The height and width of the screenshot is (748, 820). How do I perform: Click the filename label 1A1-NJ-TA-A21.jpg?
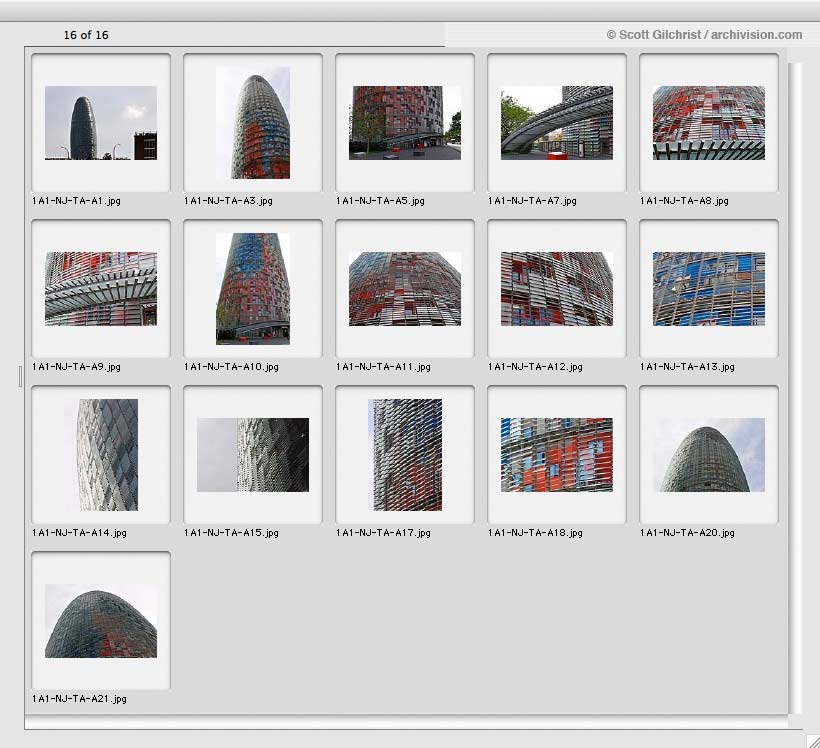79,699
